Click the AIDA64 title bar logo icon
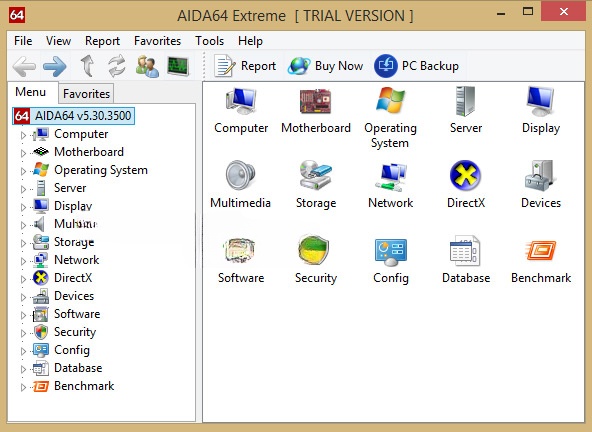Image resolution: width=592 pixels, height=432 pixels. click(17, 15)
